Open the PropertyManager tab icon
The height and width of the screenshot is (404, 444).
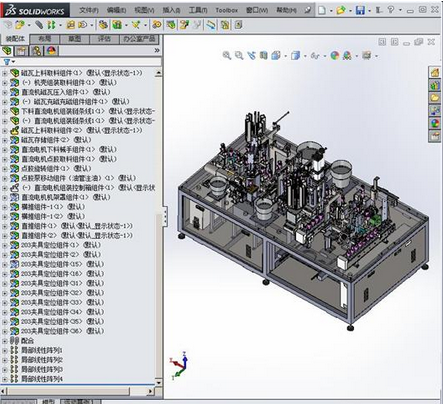pyautogui.click(x=22, y=51)
